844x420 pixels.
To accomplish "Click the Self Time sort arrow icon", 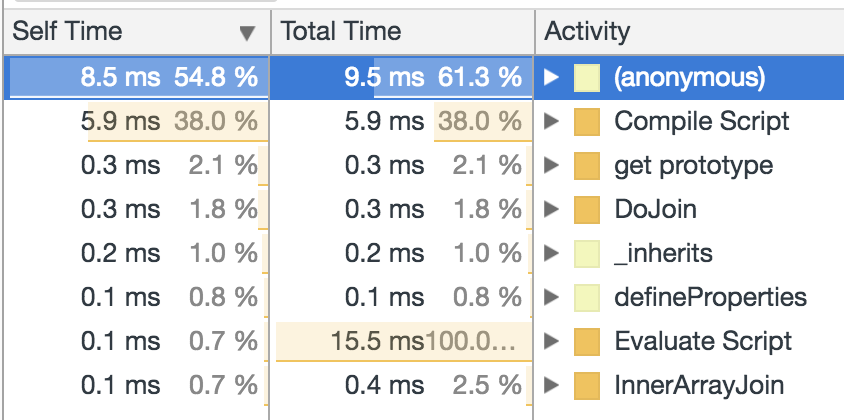I will (248, 33).
